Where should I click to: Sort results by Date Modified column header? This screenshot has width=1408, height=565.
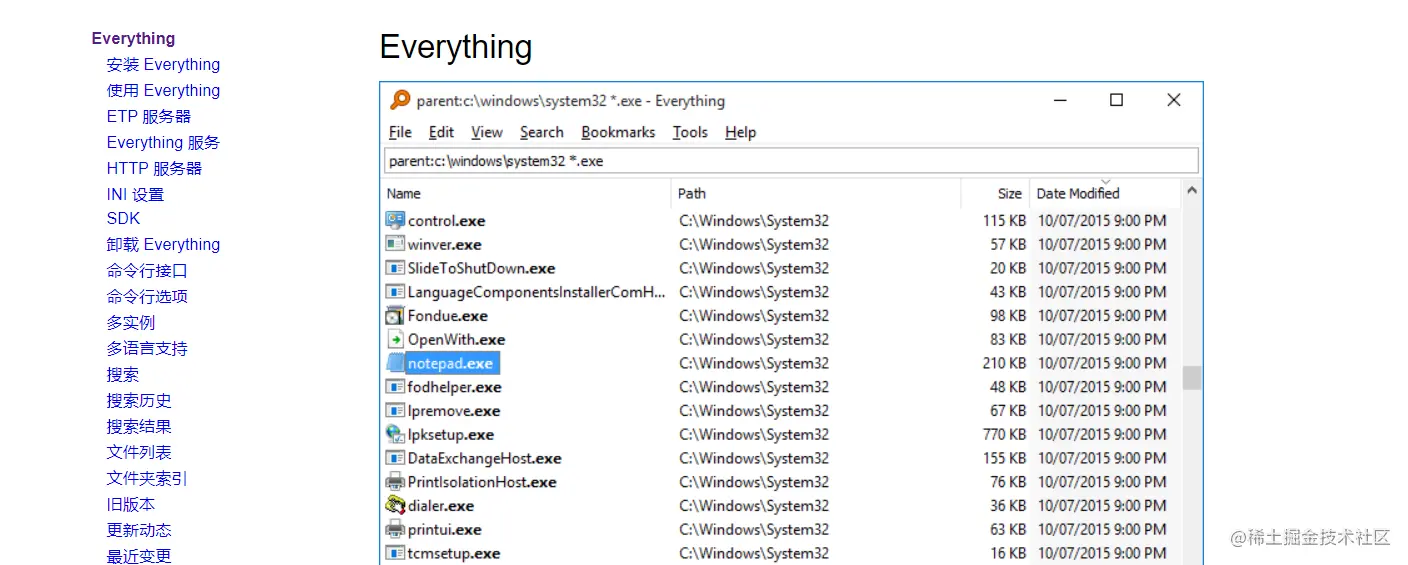[x=1105, y=194]
